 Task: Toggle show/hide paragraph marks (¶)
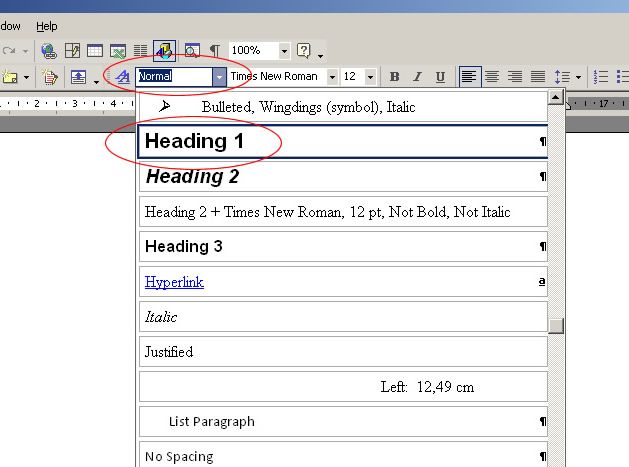[x=214, y=50]
